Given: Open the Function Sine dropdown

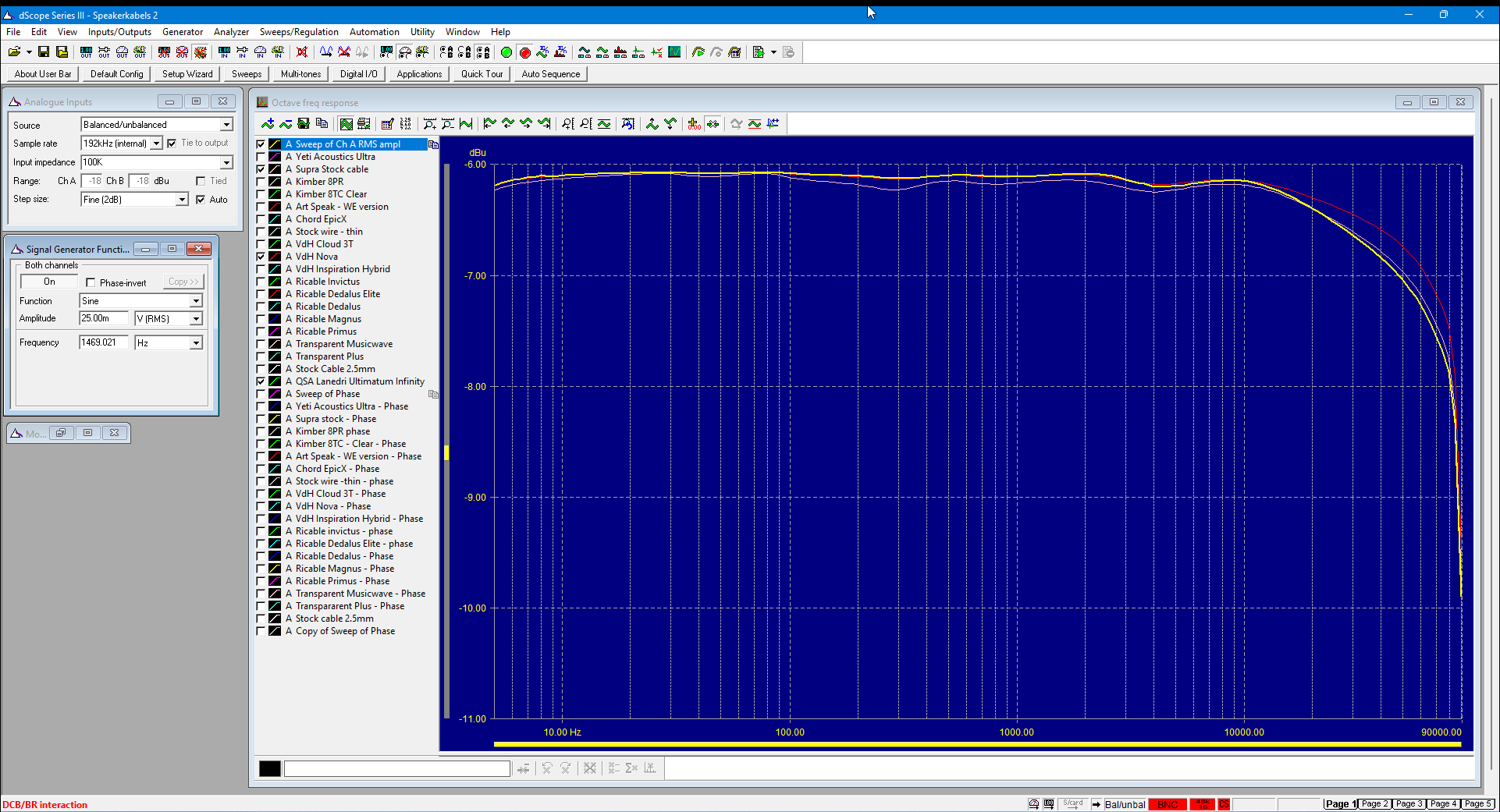Looking at the screenshot, I should coord(196,301).
